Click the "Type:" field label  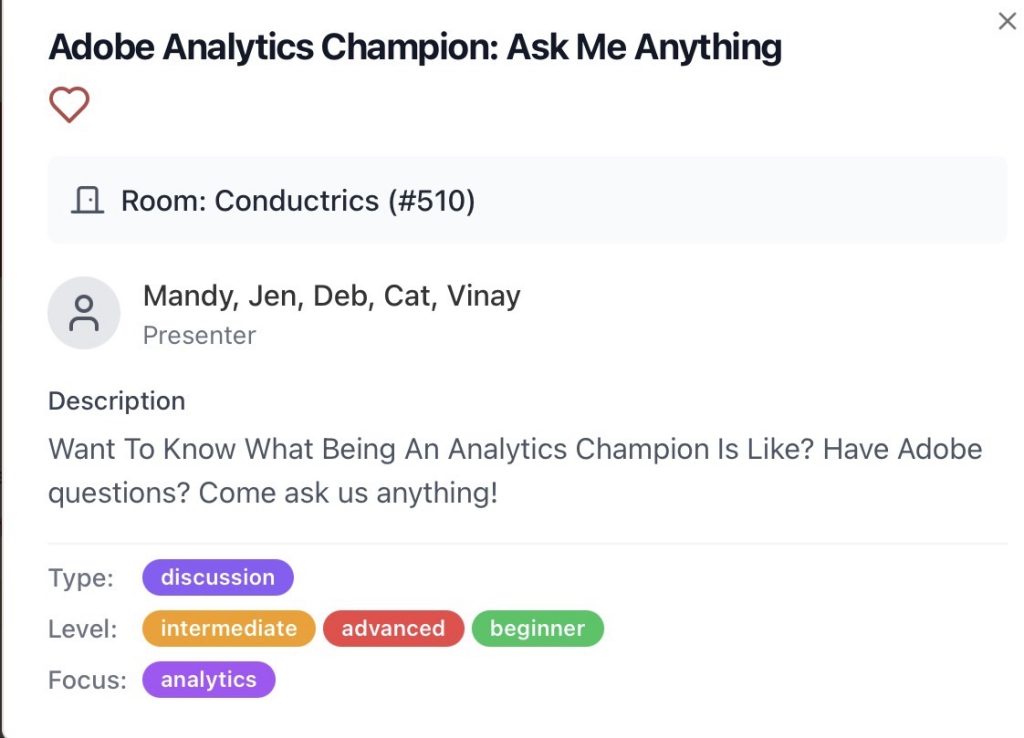click(81, 577)
